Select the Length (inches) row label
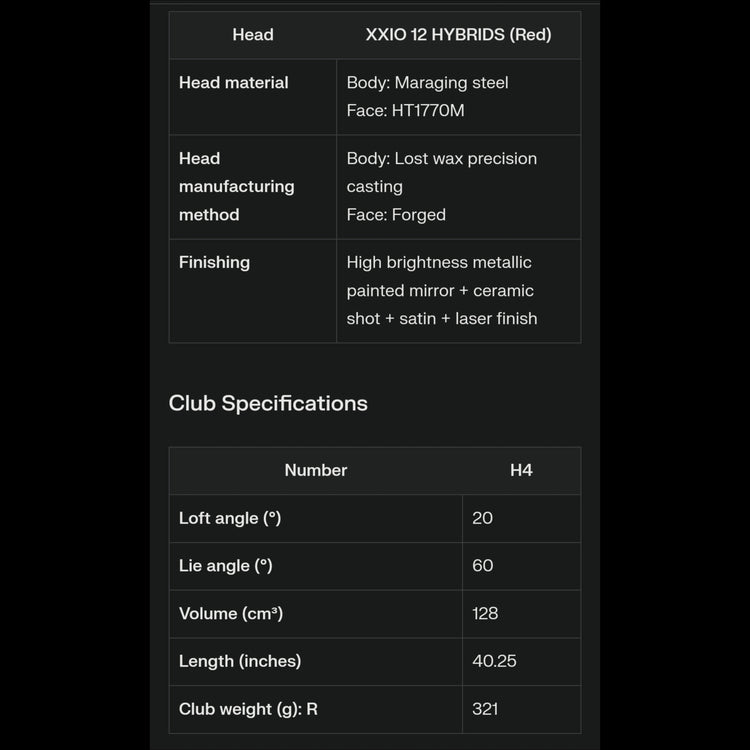This screenshot has width=750, height=750. [240, 661]
